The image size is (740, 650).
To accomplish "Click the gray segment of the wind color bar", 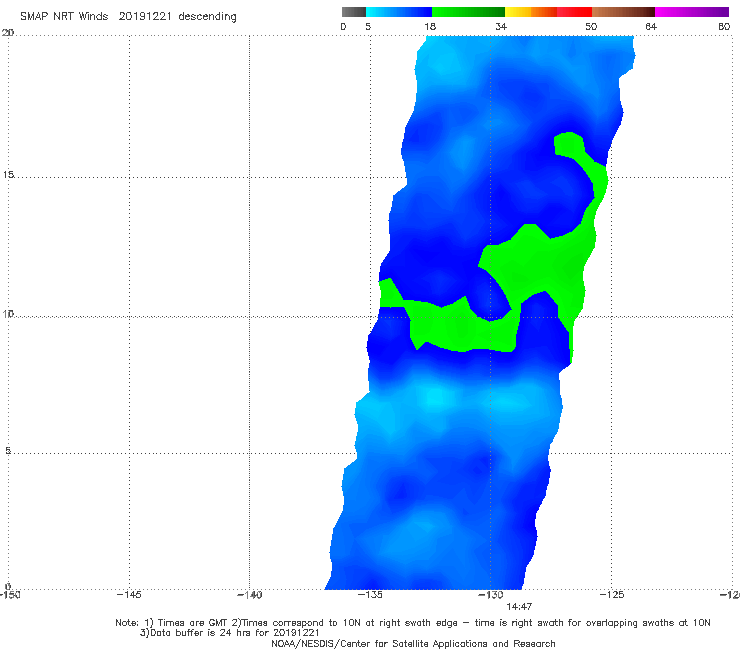I will click(353, 12).
